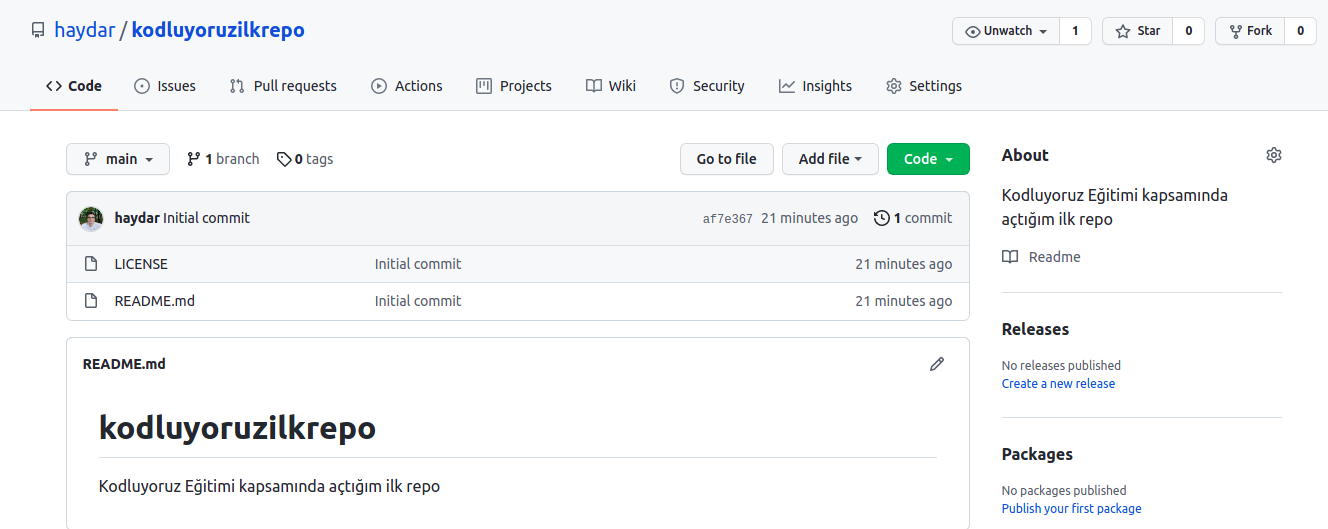The image size is (1328, 529).
Task: Open Initial commit message in README.md row
Action: click(418, 301)
